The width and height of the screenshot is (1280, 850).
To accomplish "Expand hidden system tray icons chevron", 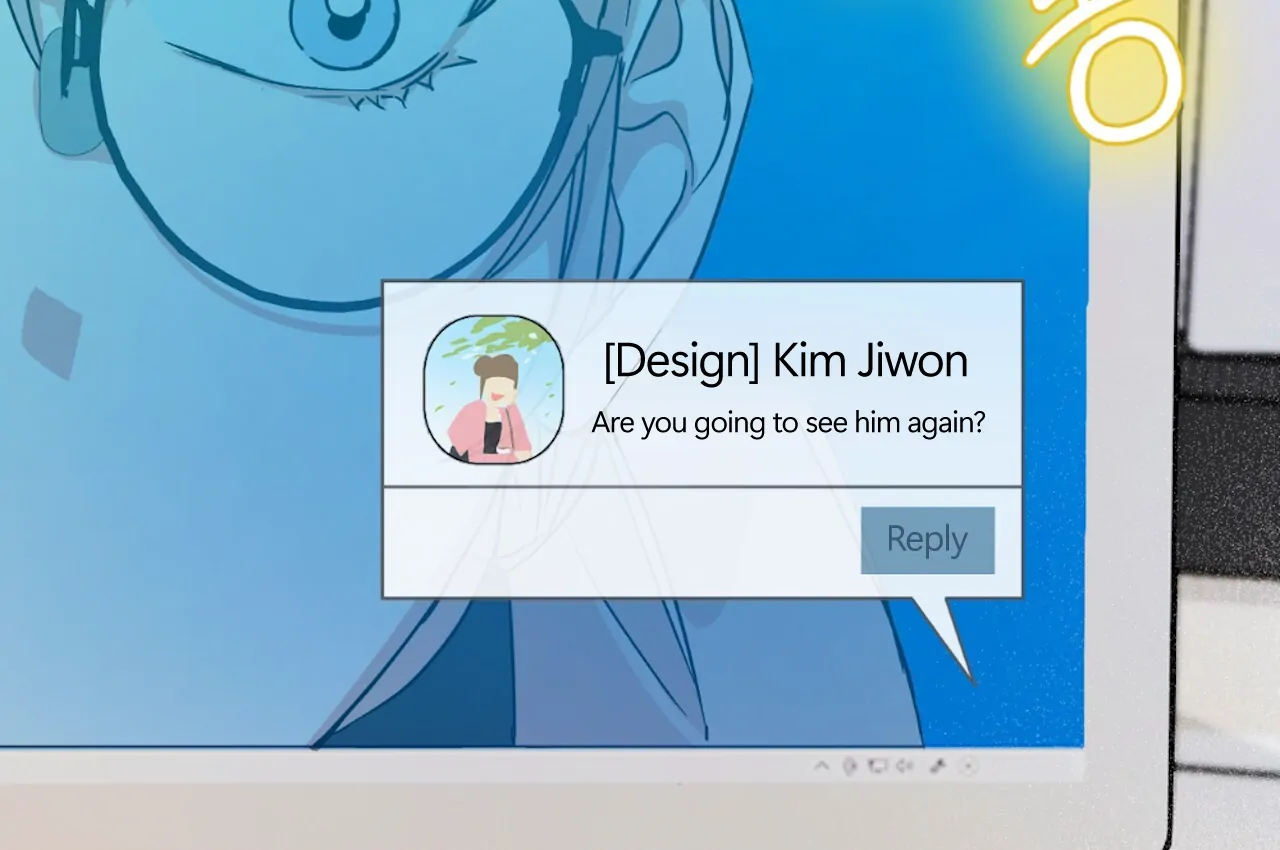I will pyautogui.click(x=821, y=766).
